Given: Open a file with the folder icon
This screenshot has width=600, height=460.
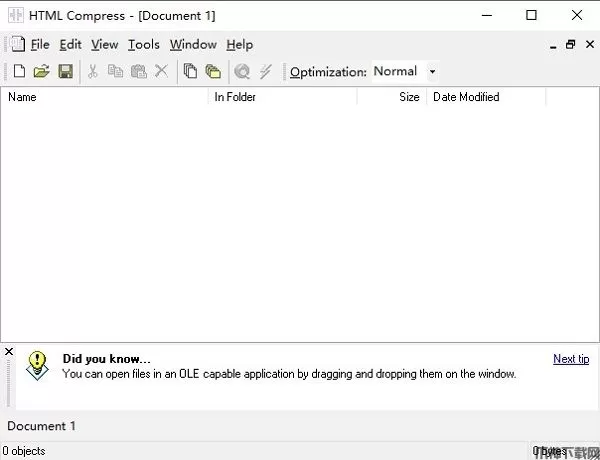Looking at the screenshot, I should tap(42, 71).
